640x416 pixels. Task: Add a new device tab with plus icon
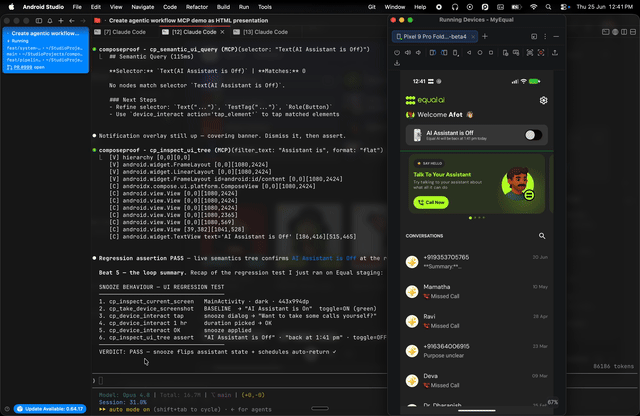(x=485, y=36)
